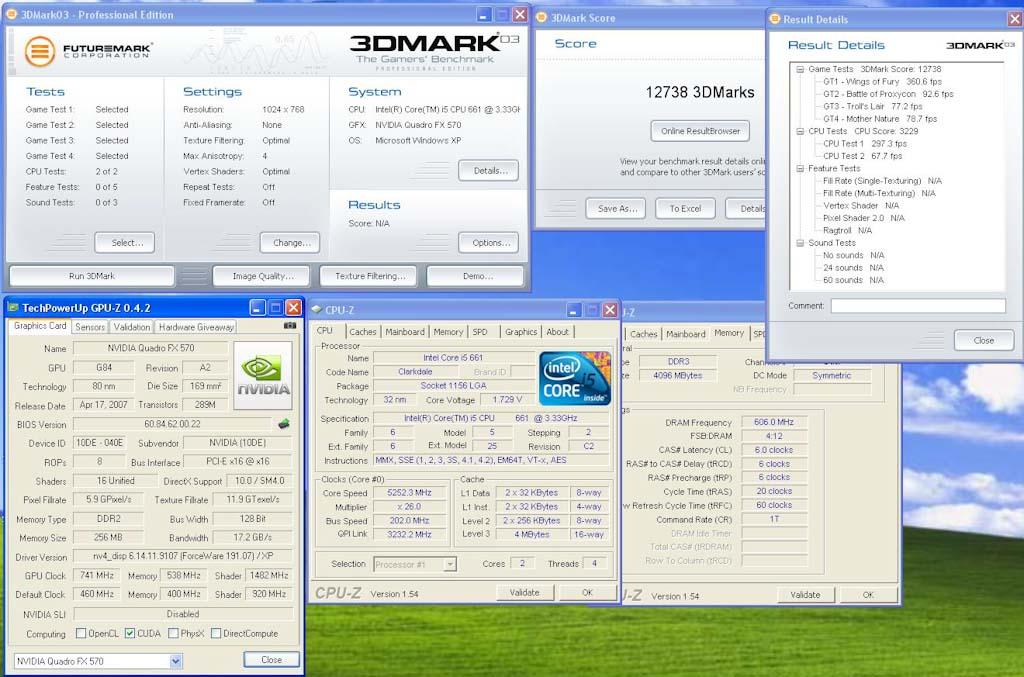
Task: Open the Graphics tab in front CPU-Z
Action: click(x=520, y=332)
